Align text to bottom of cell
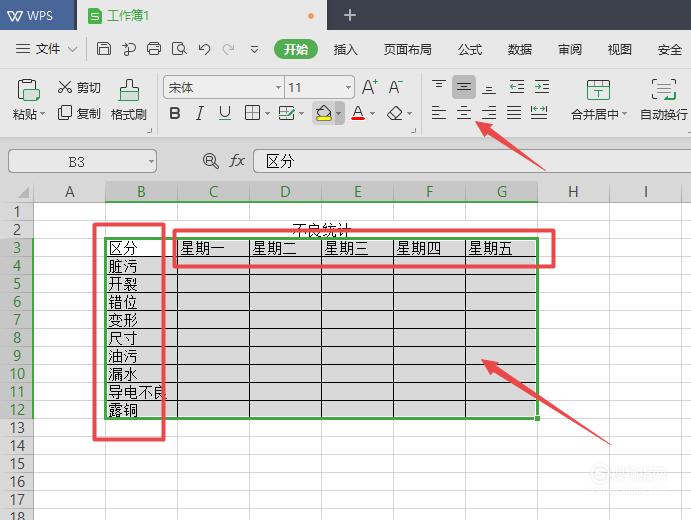 coord(489,89)
